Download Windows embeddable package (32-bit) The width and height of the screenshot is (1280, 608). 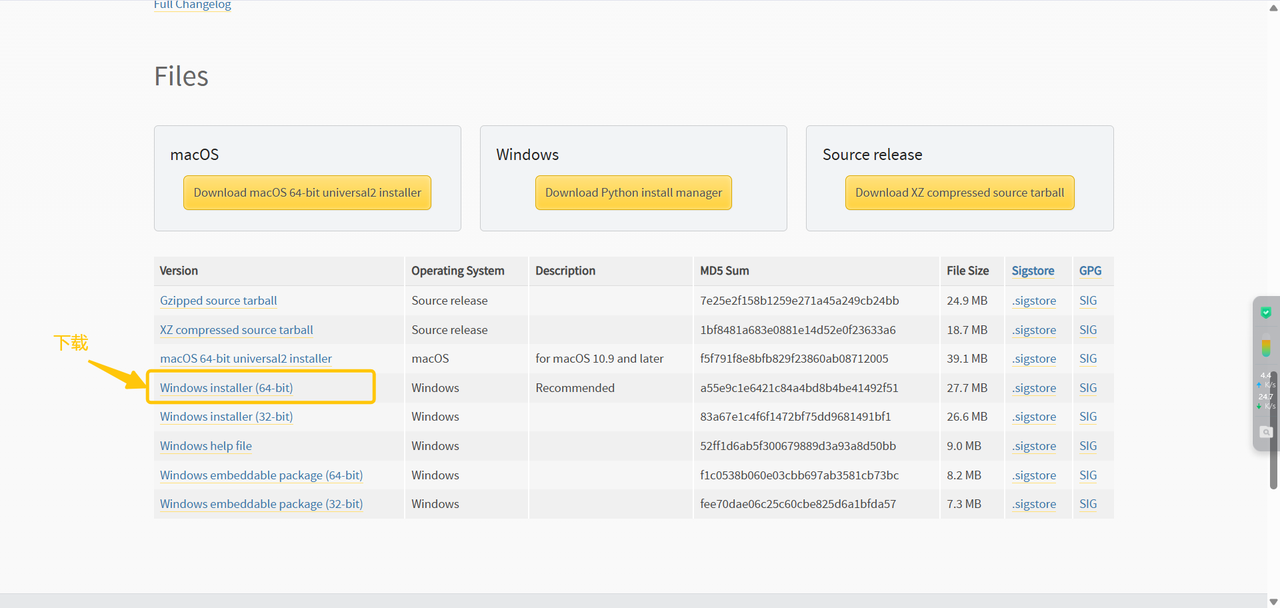tap(261, 505)
